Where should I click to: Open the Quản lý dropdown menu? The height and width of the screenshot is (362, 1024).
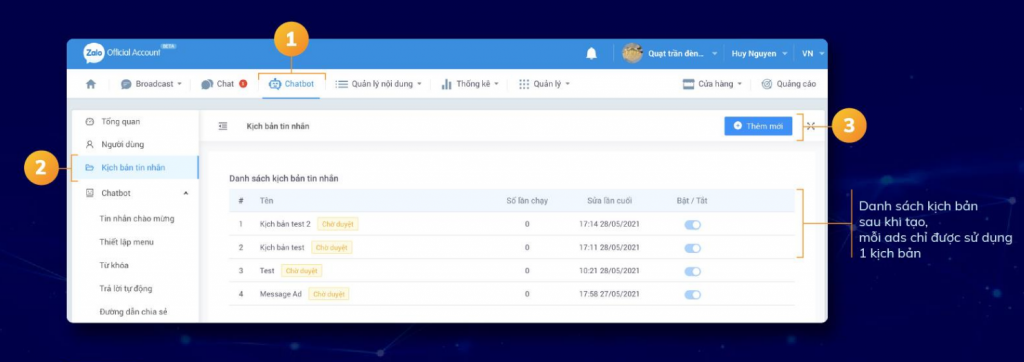pyautogui.click(x=544, y=84)
